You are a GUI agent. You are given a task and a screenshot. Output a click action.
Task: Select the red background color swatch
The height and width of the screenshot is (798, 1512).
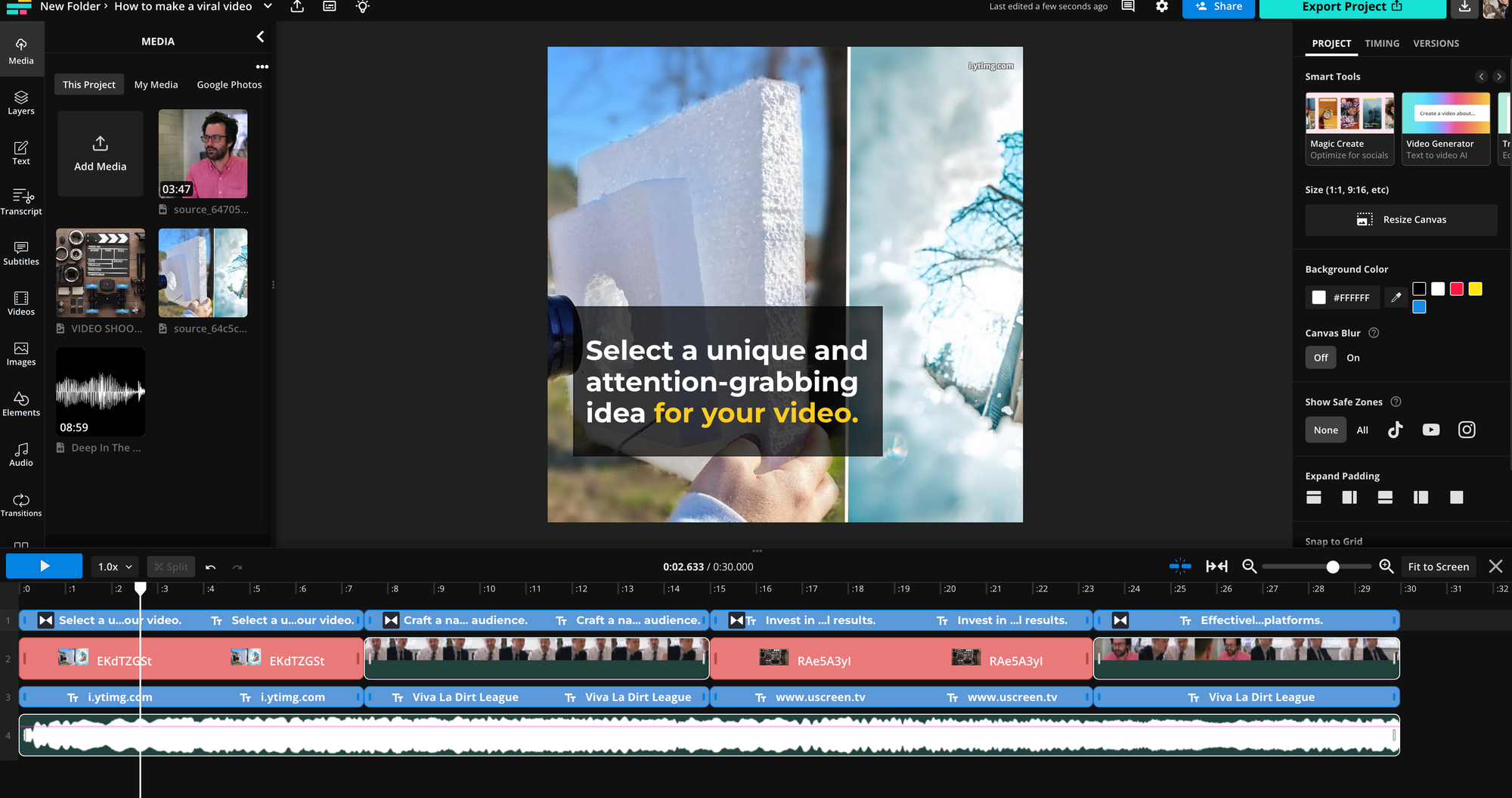coord(1456,289)
